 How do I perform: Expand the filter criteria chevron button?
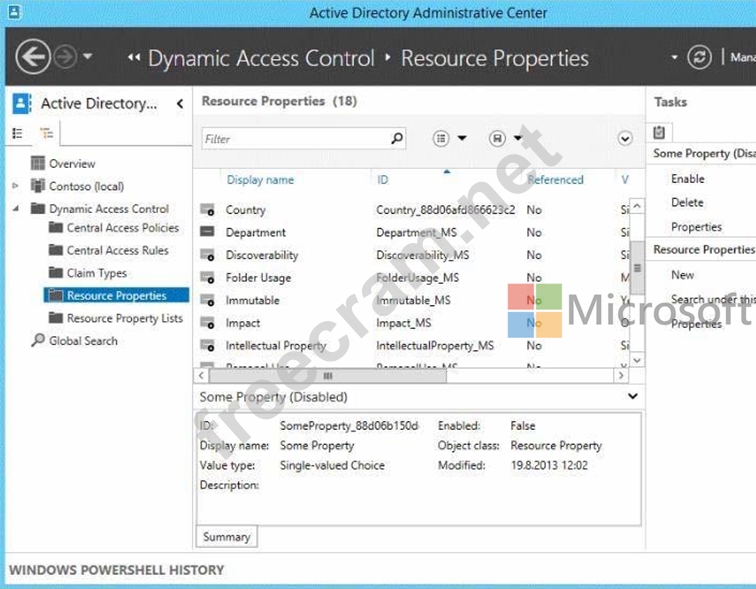[625, 139]
